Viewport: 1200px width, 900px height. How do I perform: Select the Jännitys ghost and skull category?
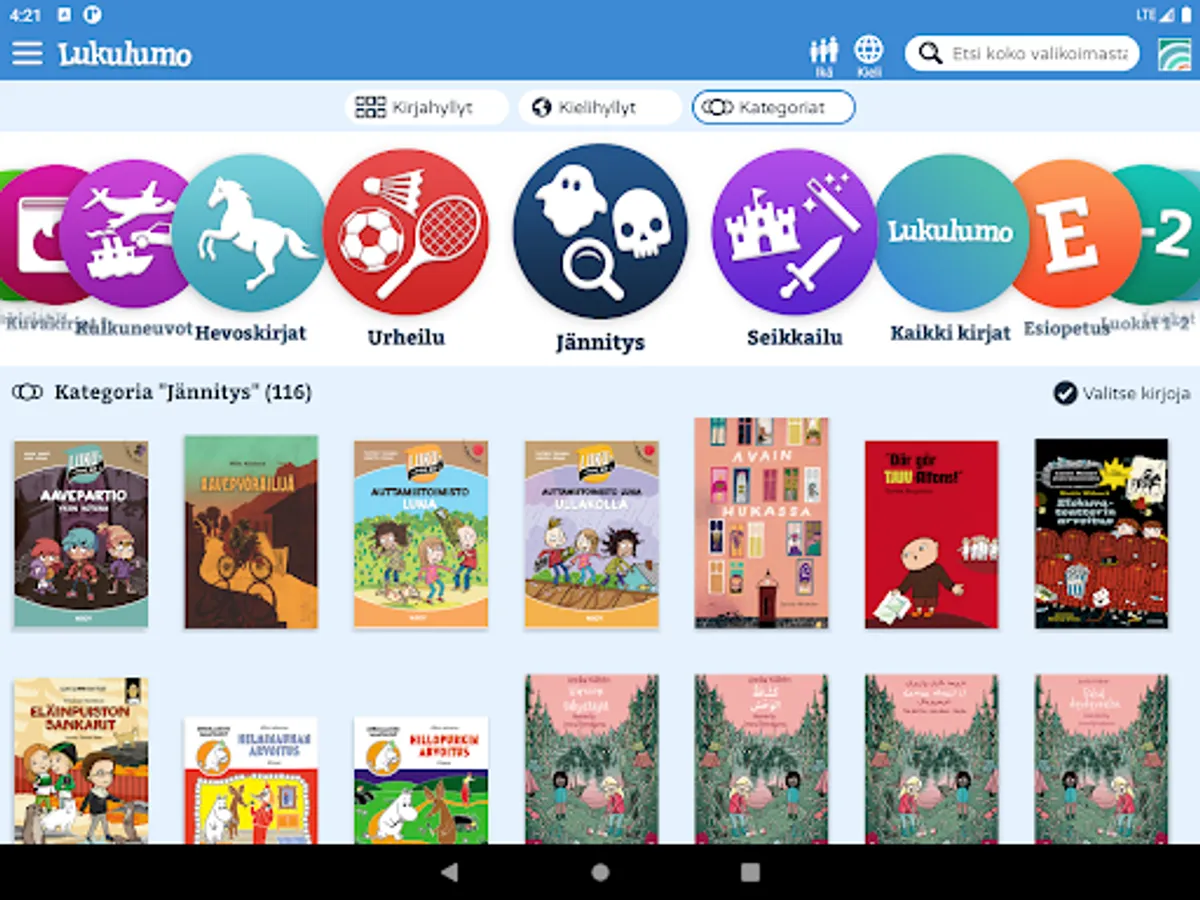pos(600,231)
